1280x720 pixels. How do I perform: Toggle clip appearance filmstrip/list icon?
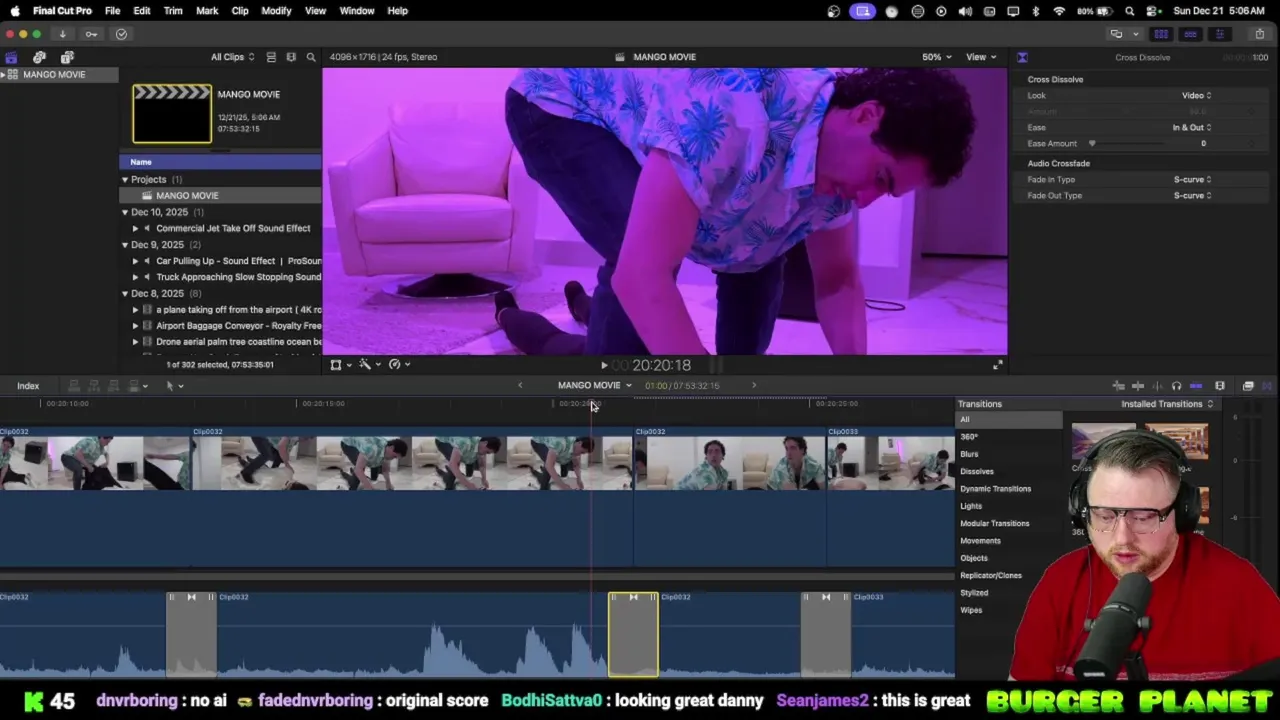coord(271,57)
